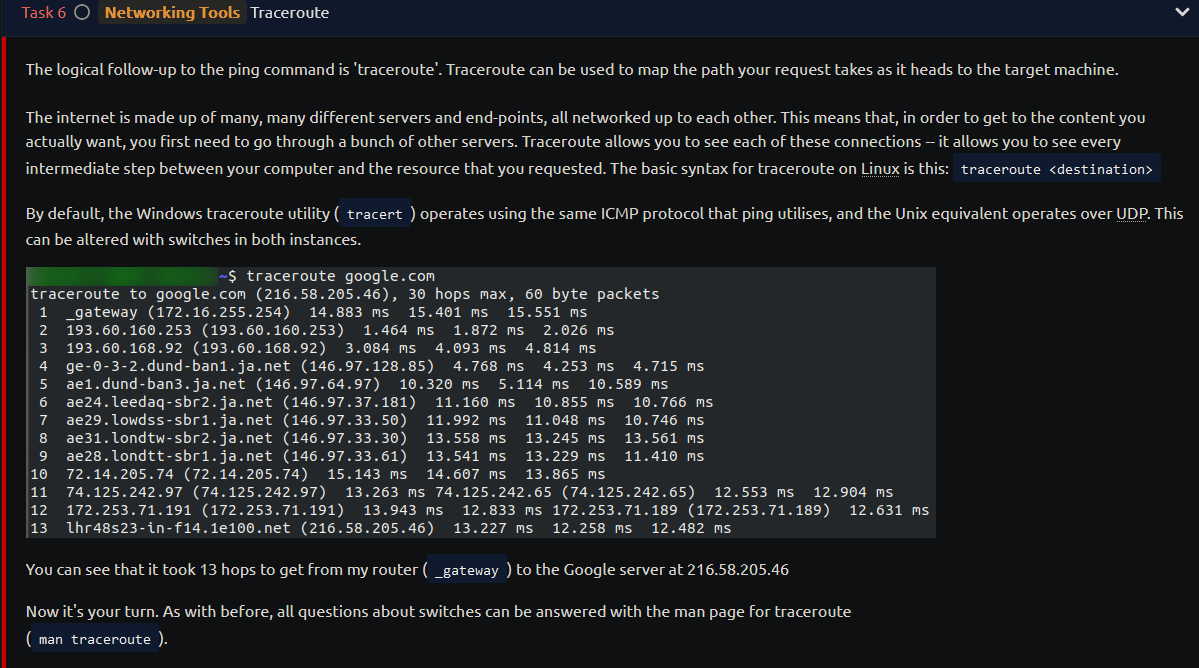
Task: Click hop 13 lhr48s23 line in terminal
Action: [x=381, y=528]
